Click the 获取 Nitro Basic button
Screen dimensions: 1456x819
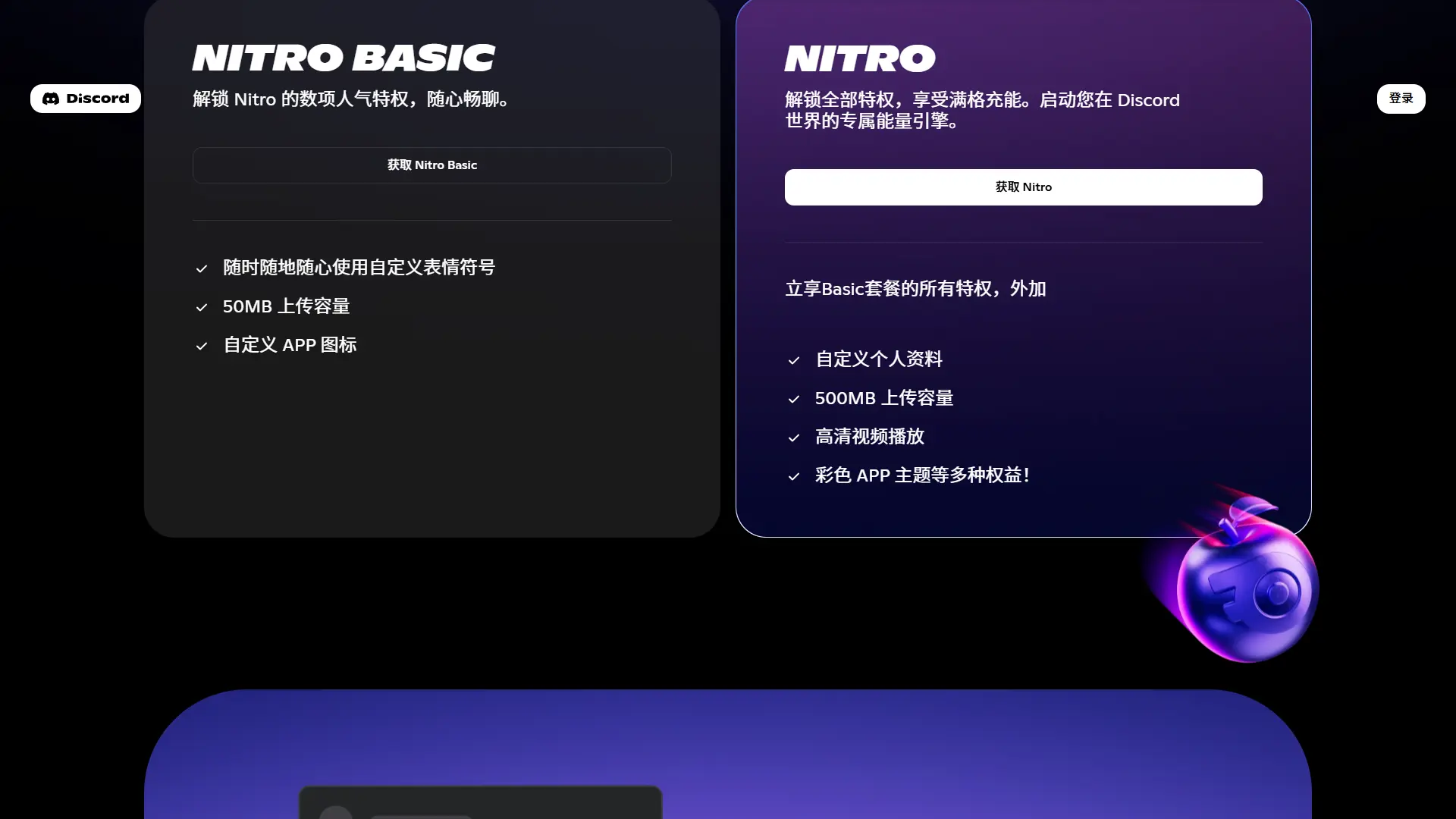(x=431, y=165)
